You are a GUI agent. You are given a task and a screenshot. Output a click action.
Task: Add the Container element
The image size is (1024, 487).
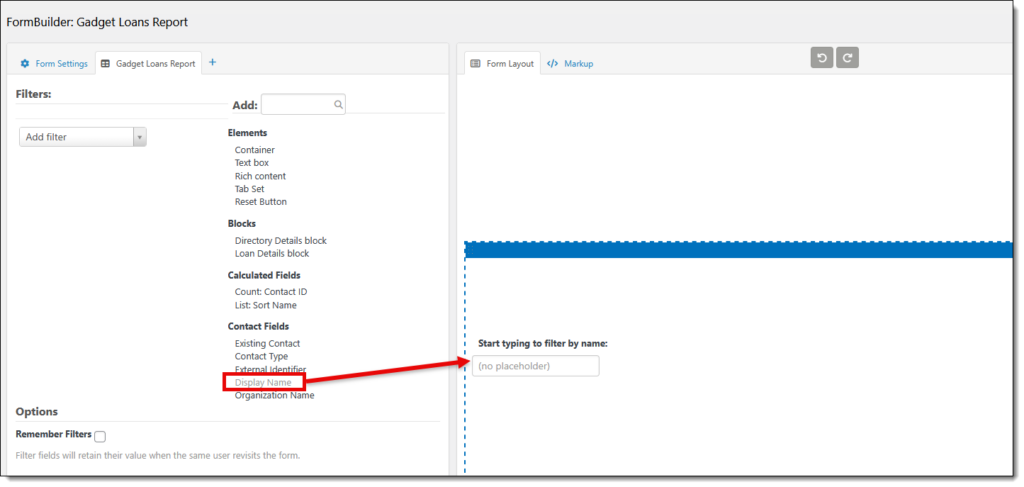click(x=255, y=150)
